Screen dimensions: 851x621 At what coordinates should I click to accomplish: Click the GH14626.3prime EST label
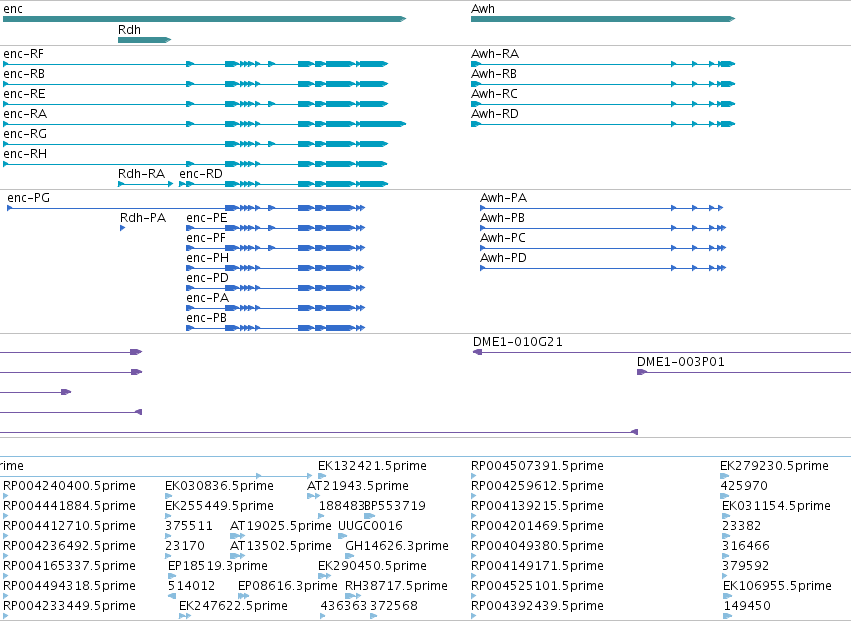(x=397, y=546)
